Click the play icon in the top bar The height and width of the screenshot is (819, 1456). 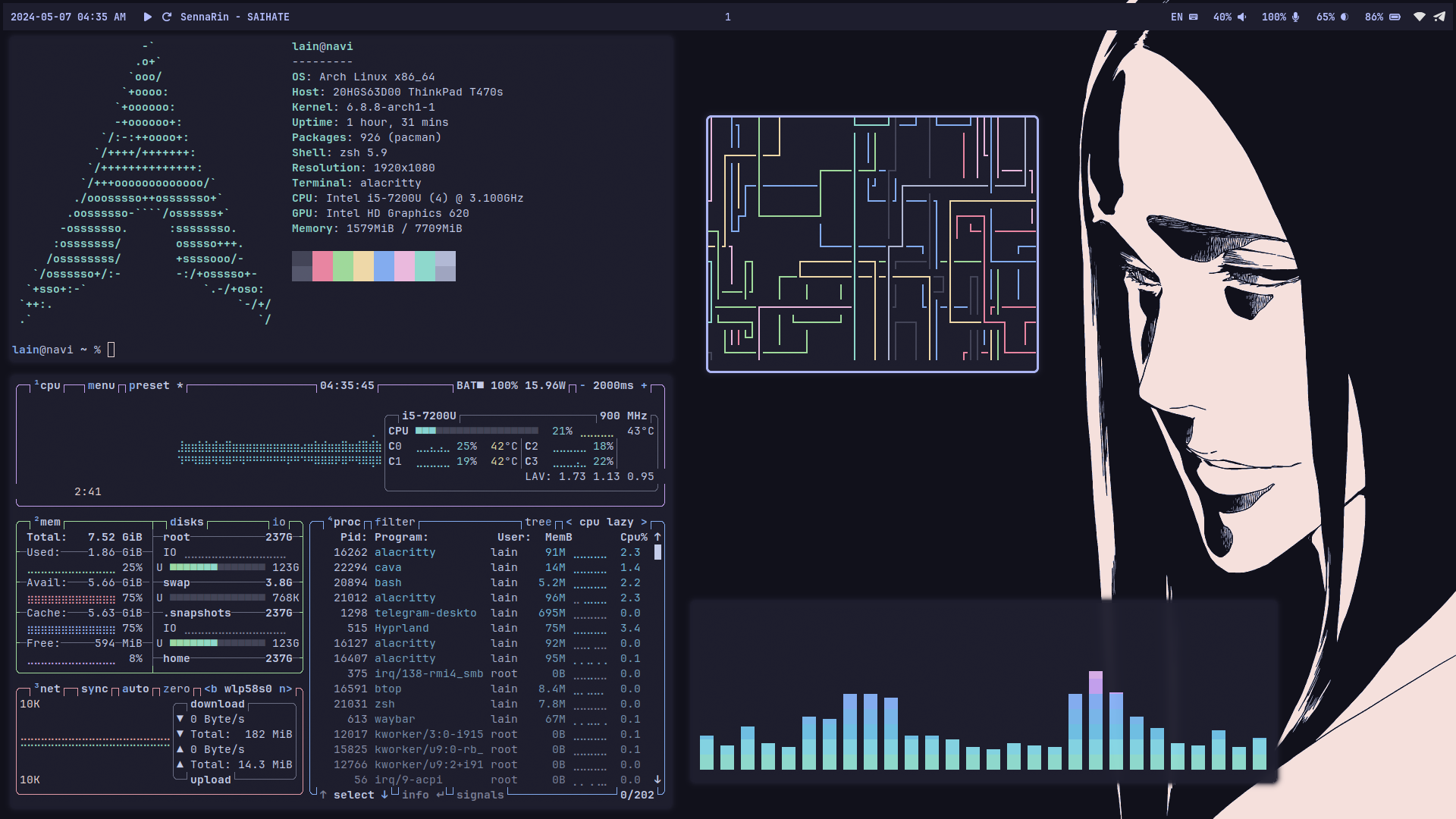click(x=148, y=17)
